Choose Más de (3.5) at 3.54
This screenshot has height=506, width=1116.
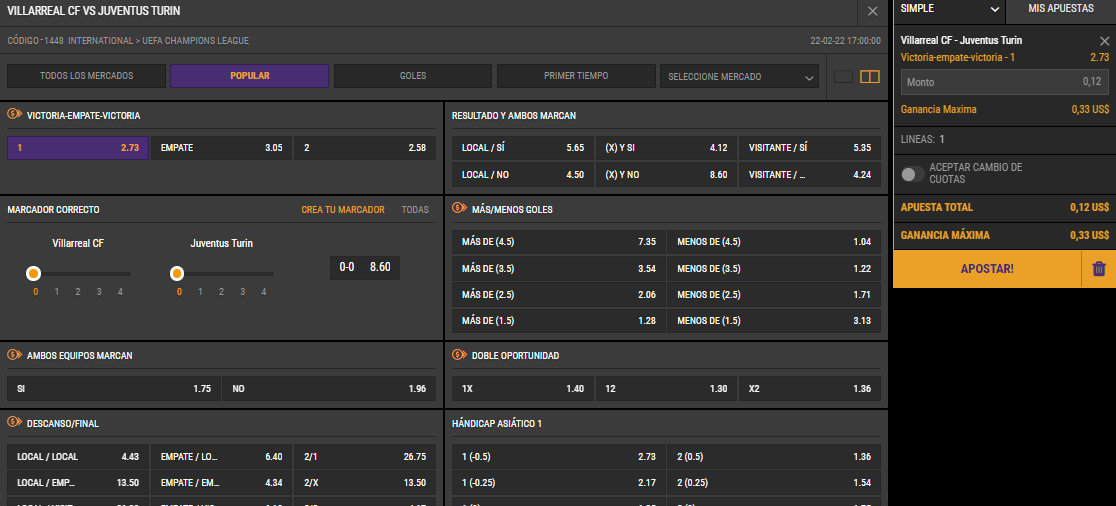click(x=559, y=268)
